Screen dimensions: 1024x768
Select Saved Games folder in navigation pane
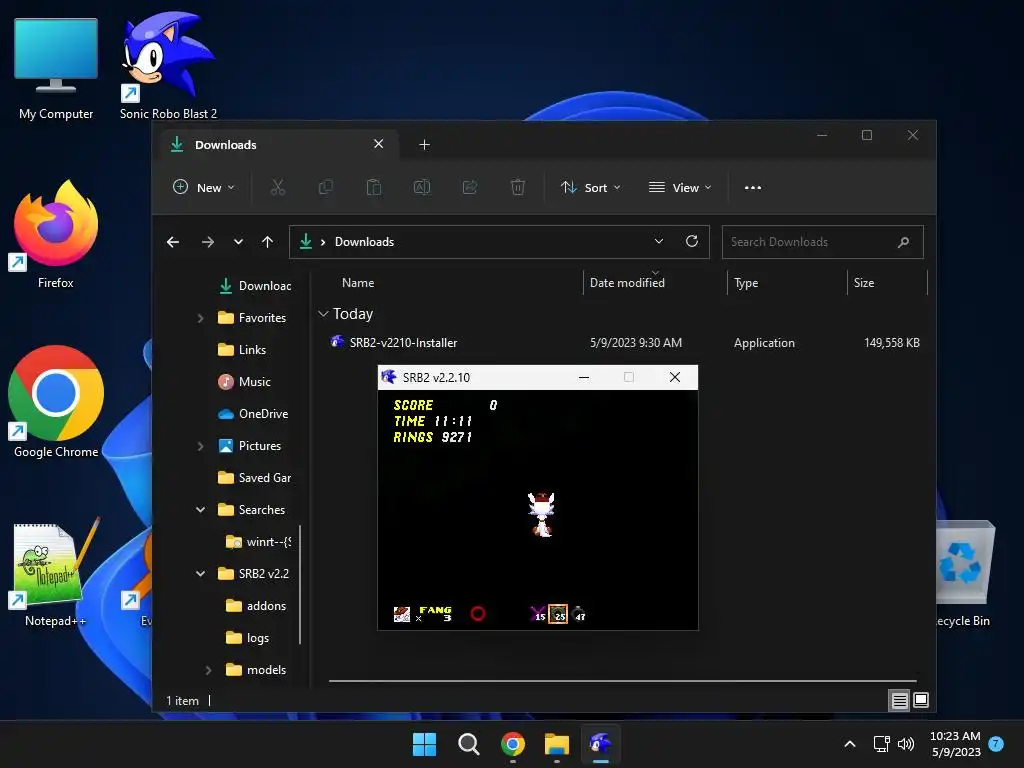pyautogui.click(x=255, y=478)
